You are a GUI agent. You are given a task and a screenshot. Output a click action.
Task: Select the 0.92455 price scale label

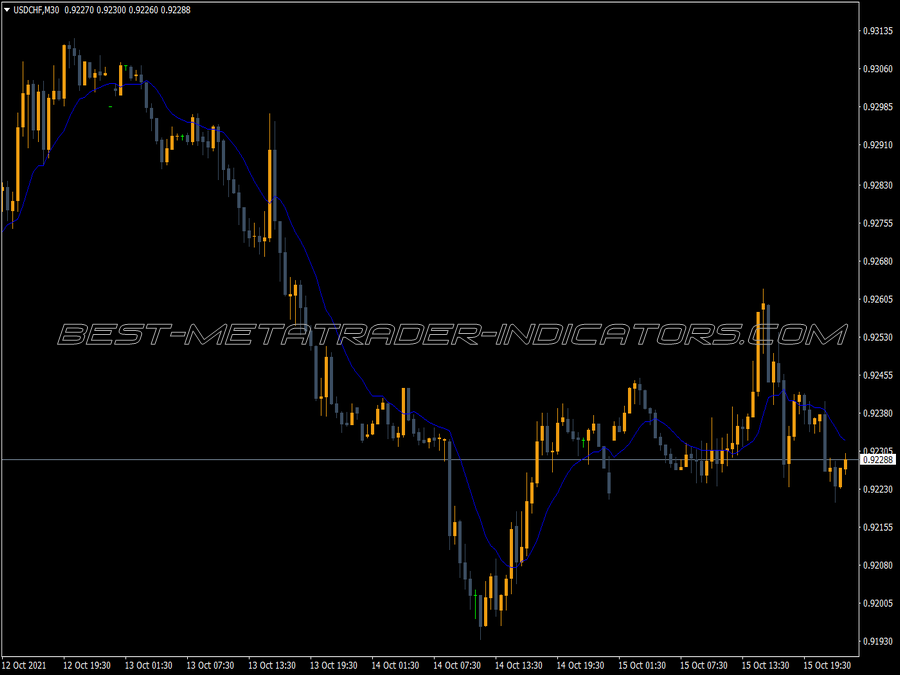tap(878, 375)
